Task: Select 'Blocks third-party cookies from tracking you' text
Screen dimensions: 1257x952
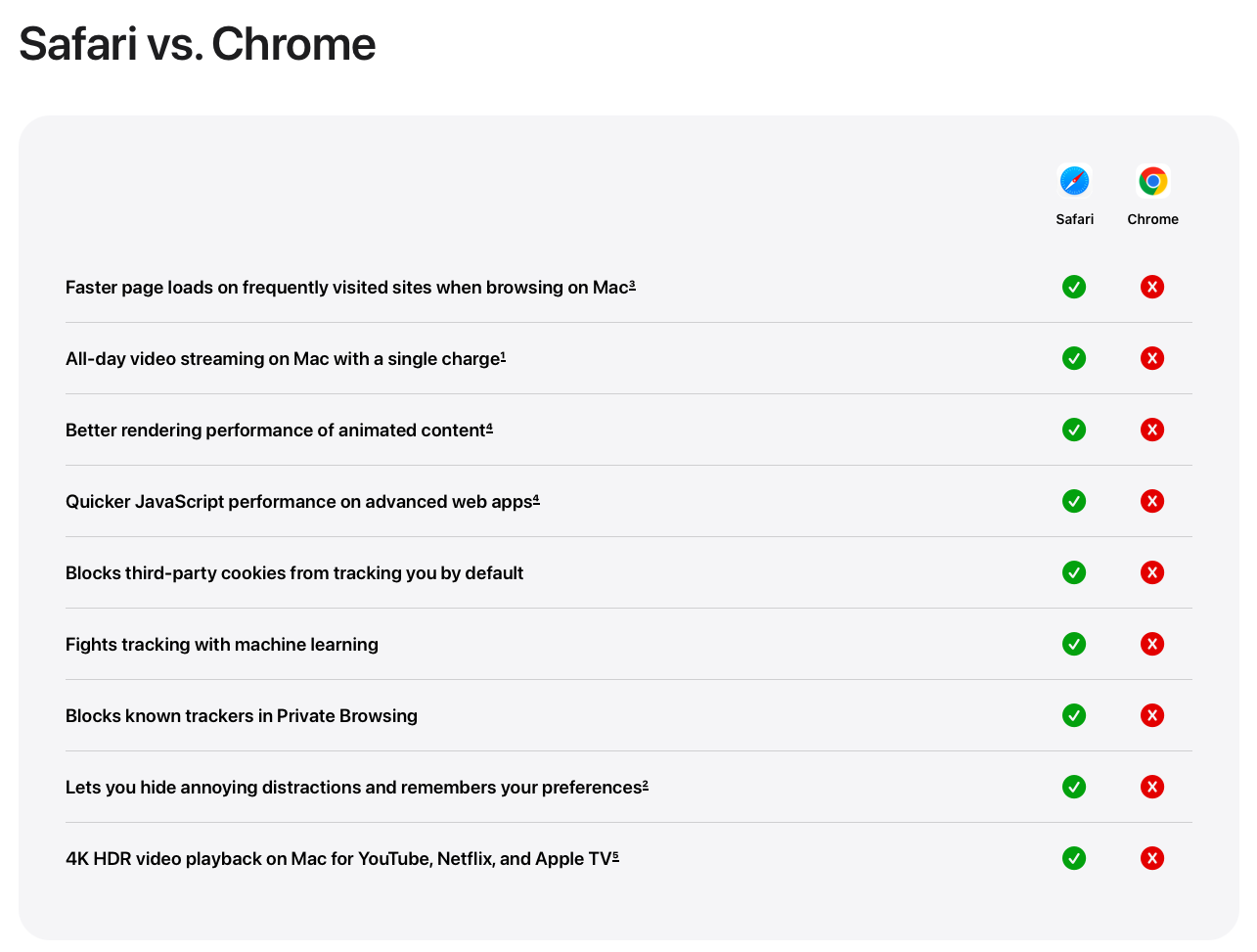Action: [250, 573]
